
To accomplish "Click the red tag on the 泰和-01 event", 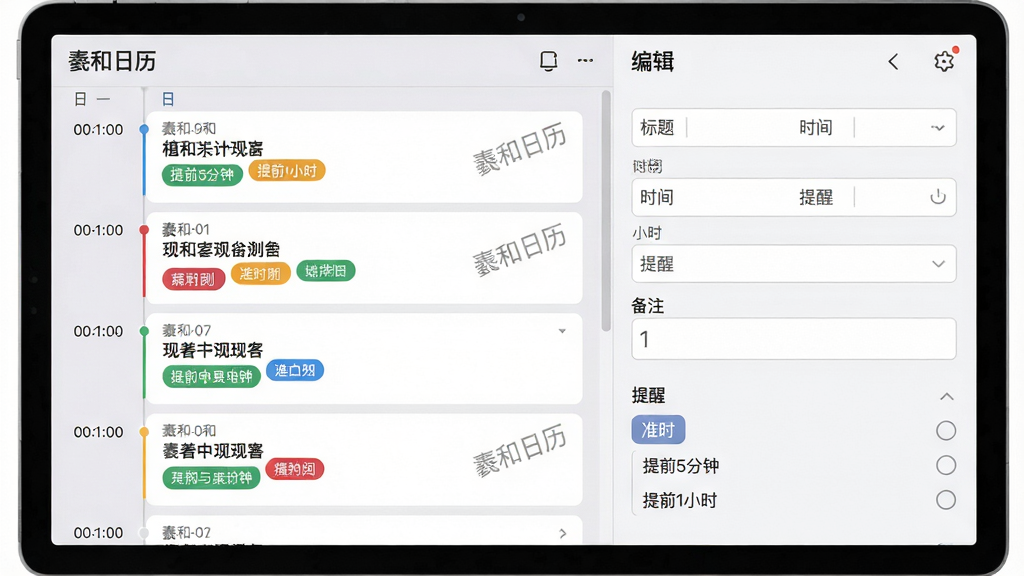I will coord(193,279).
